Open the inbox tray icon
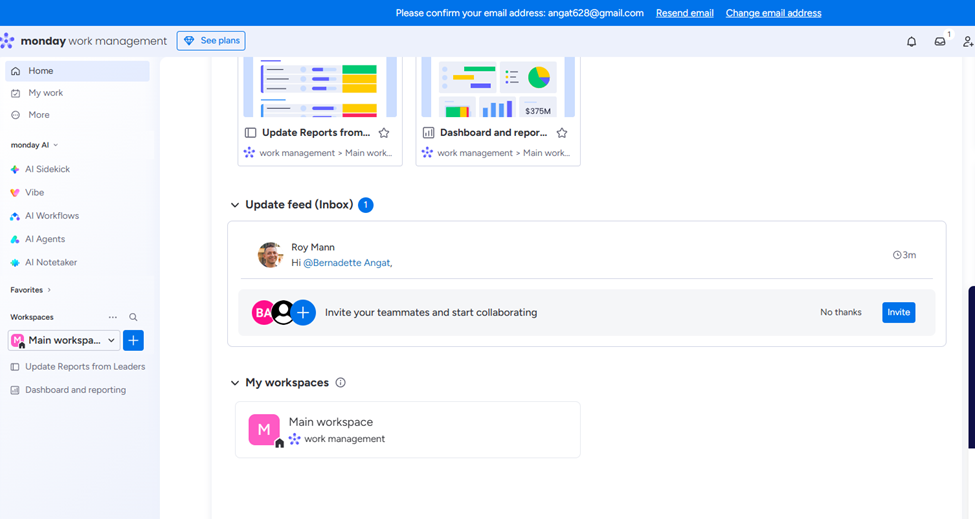This screenshot has width=975, height=519. coord(940,42)
